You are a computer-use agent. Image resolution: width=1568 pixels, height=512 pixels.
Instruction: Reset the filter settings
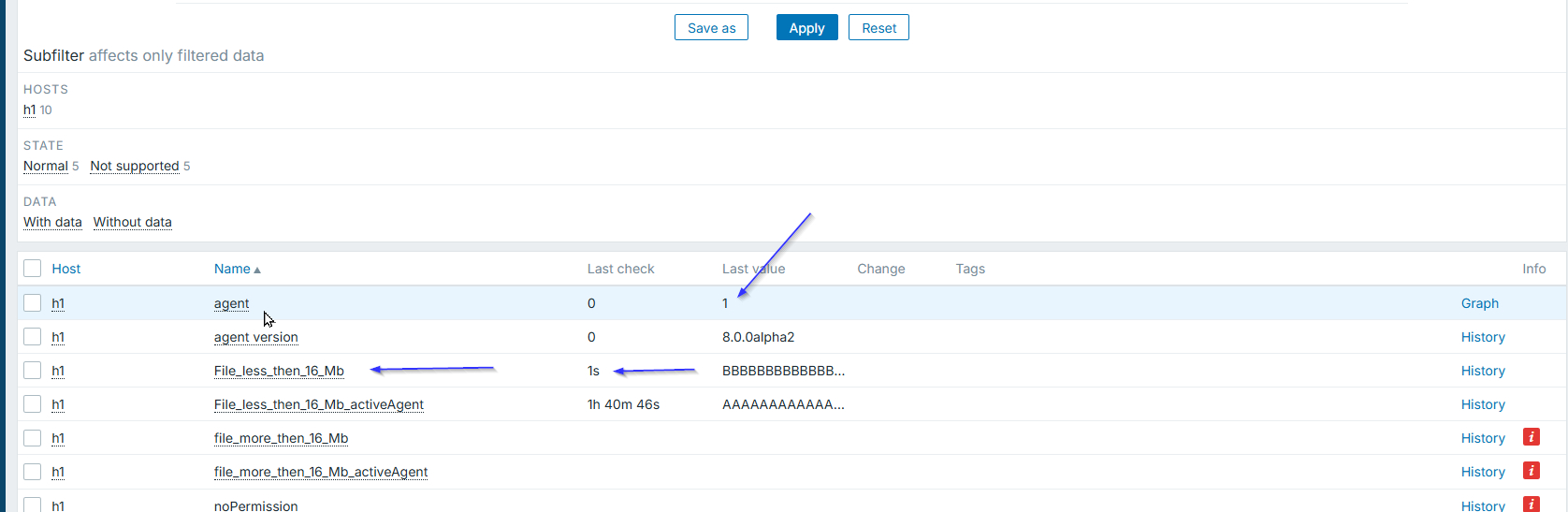pyautogui.click(x=878, y=28)
